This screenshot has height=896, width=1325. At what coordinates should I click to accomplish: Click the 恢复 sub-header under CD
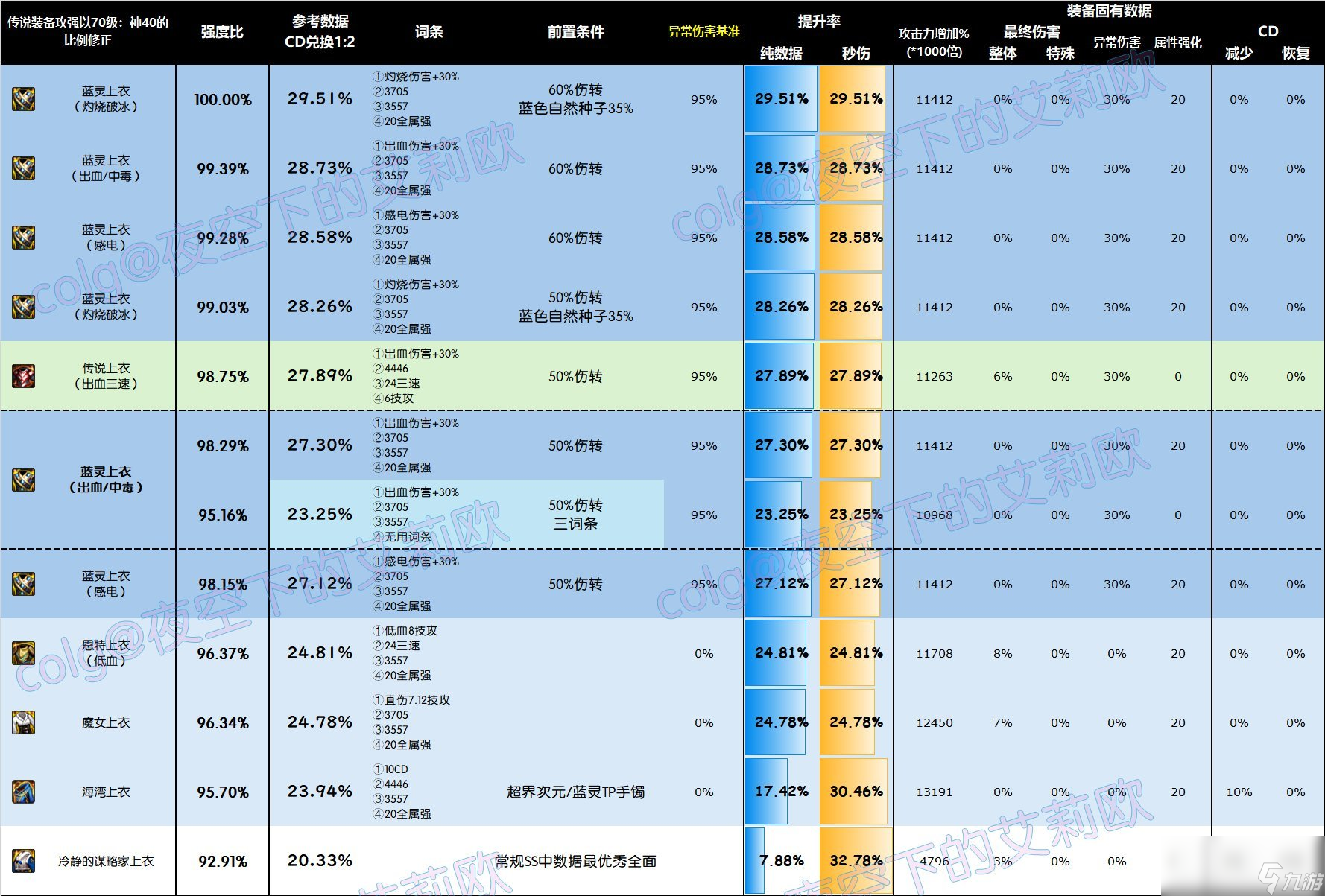1295,53
